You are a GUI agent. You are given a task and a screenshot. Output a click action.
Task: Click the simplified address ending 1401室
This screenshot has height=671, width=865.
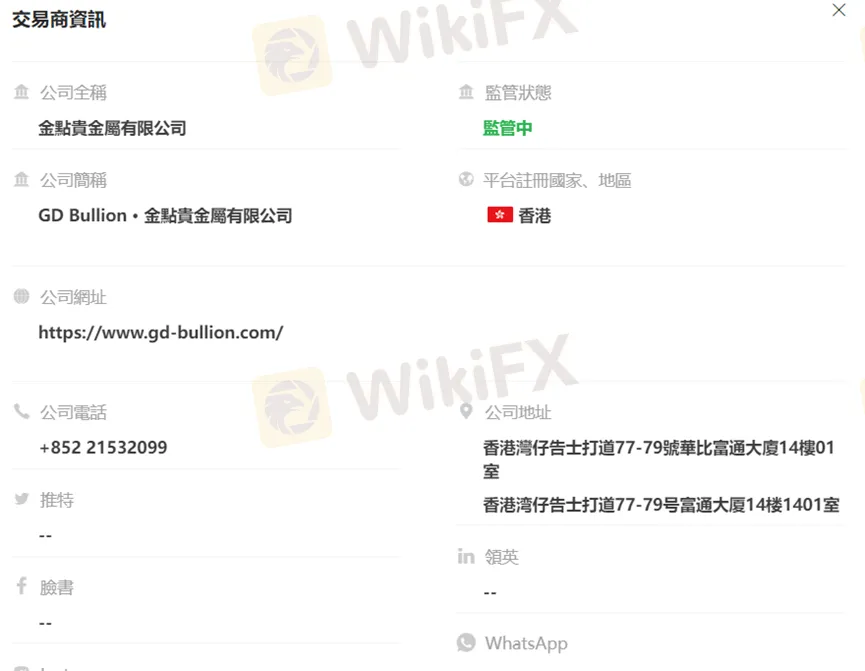click(x=661, y=504)
